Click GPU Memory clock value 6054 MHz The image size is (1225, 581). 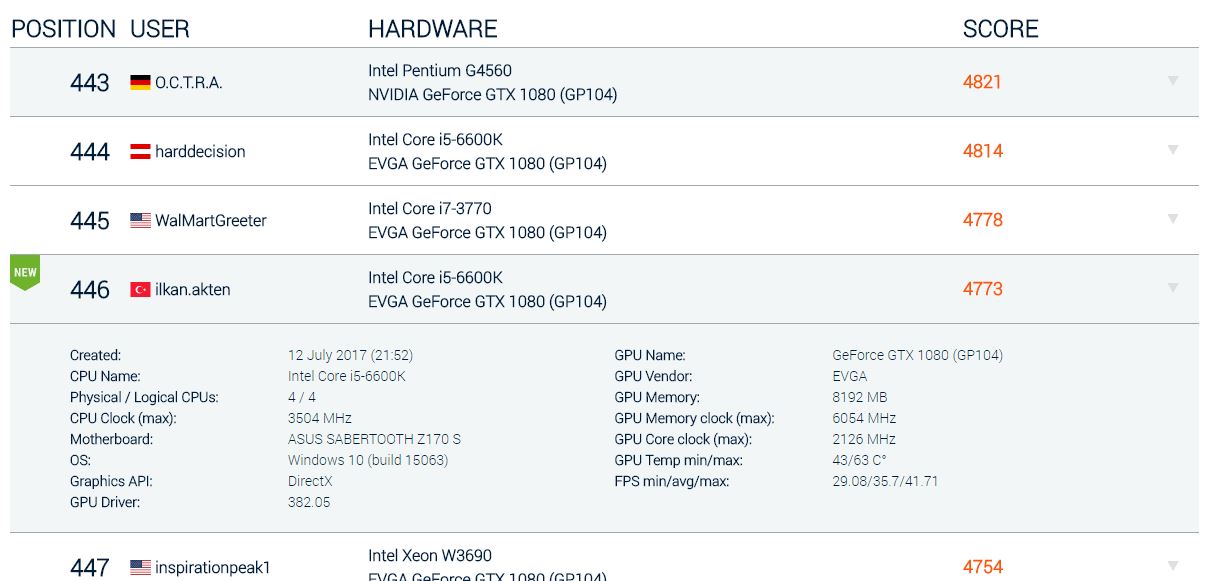click(x=864, y=418)
